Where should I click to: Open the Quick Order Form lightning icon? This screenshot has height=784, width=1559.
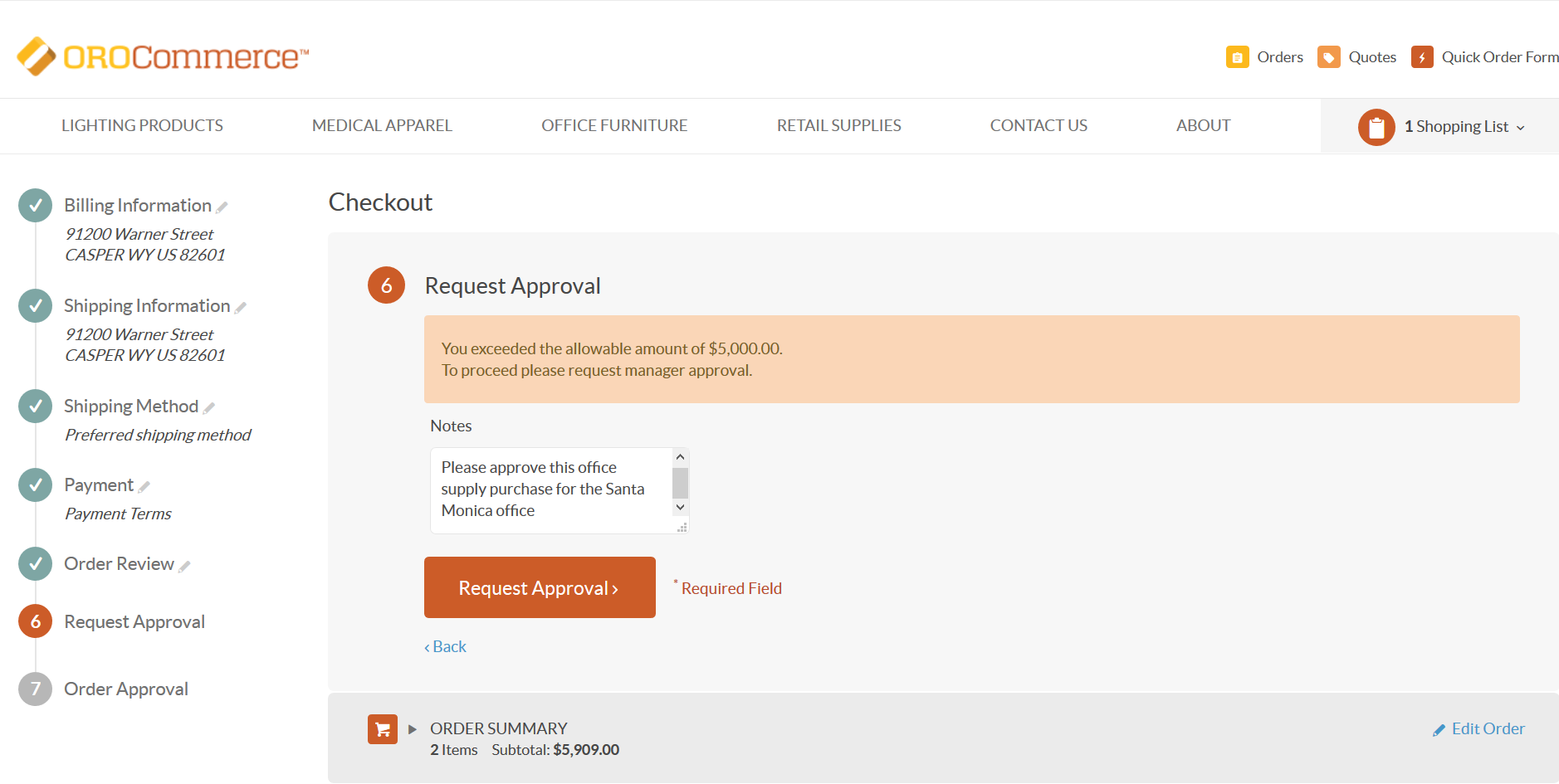click(1422, 57)
